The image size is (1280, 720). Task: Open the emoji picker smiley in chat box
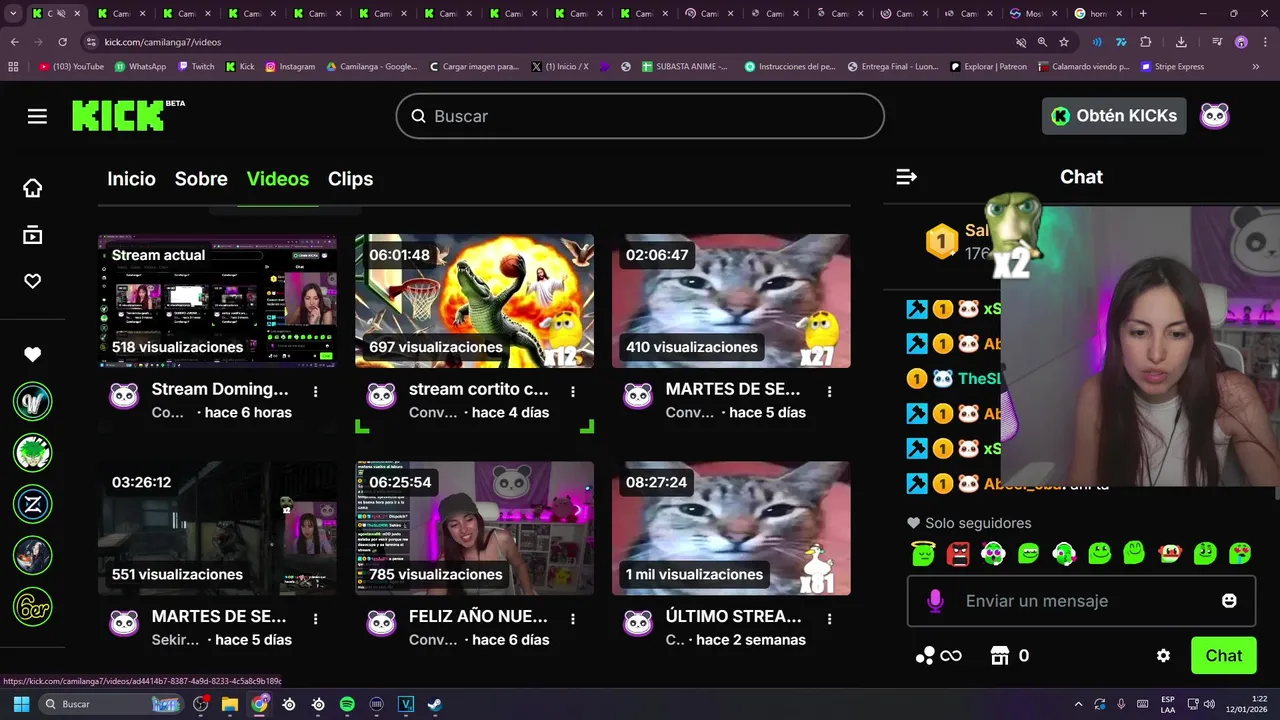pos(1229,601)
